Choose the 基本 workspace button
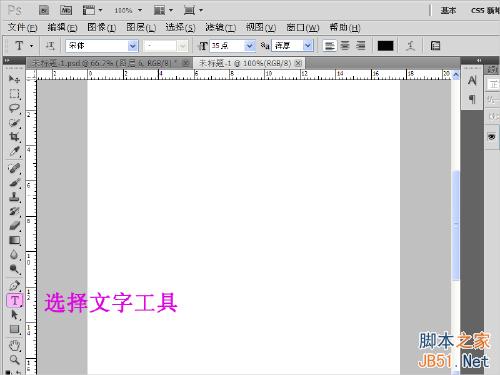 pos(448,10)
